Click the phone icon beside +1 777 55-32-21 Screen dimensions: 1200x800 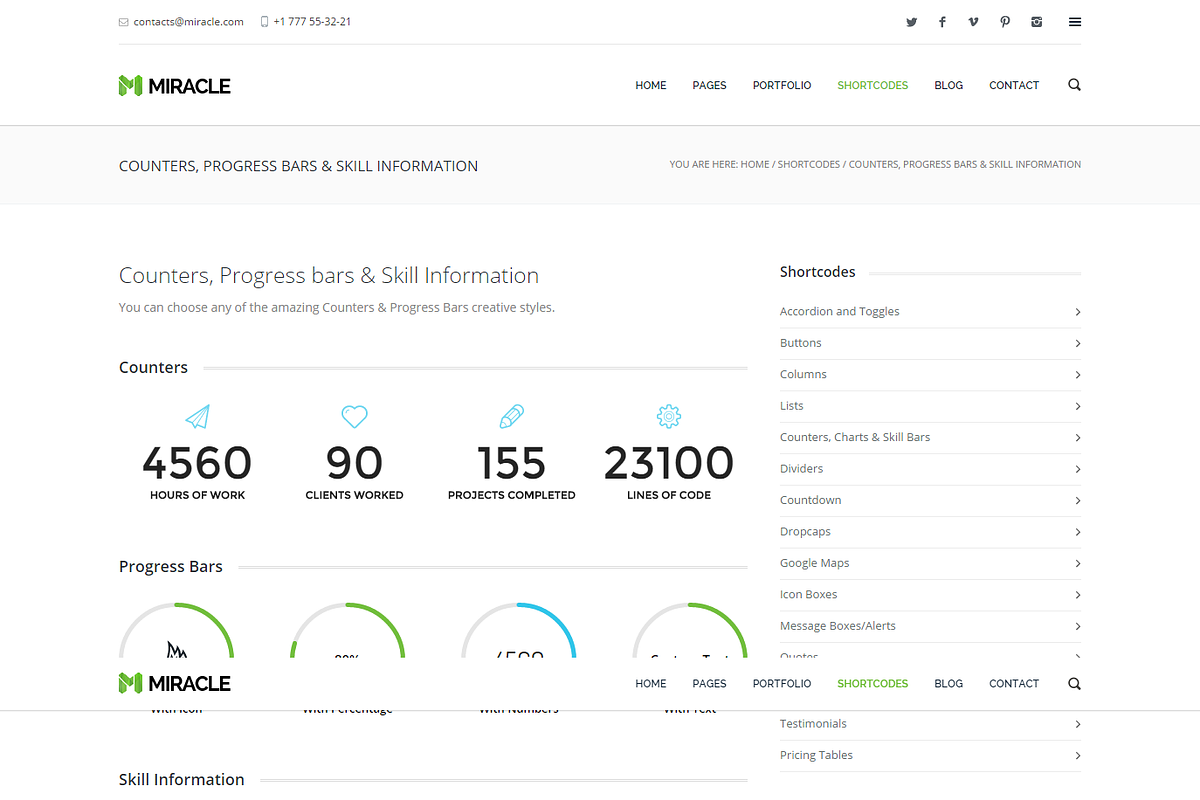pyautogui.click(x=265, y=22)
